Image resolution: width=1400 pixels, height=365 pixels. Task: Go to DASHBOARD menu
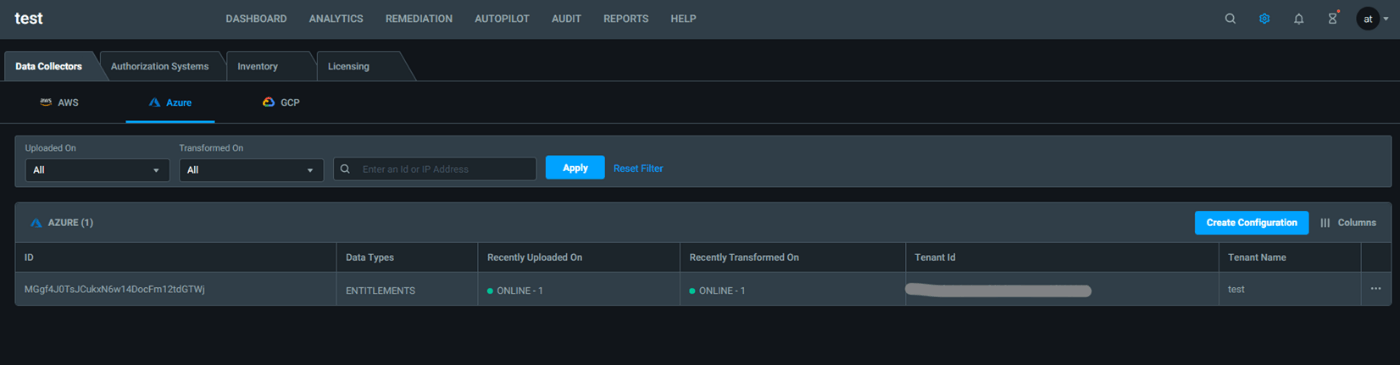pos(256,19)
